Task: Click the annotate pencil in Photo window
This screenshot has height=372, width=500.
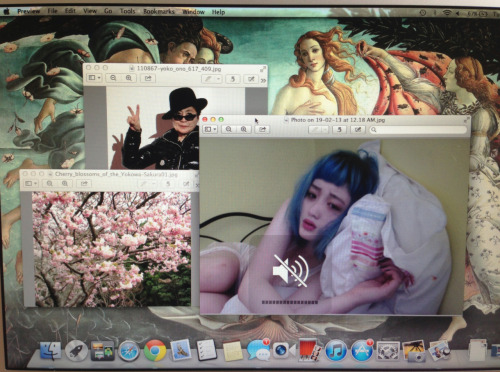Action: click(x=314, y=129)
